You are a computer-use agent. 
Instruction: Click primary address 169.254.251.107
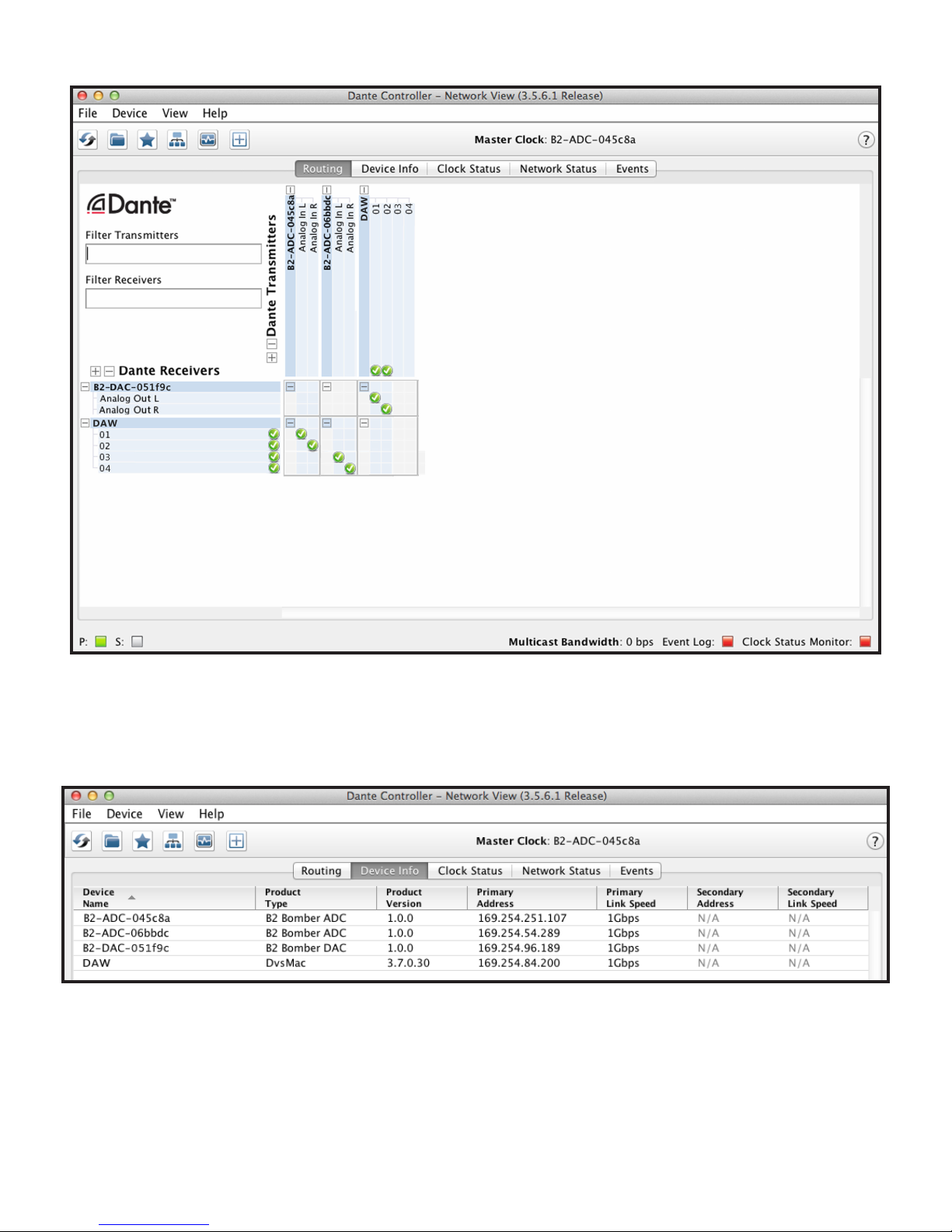click(522, 918)
